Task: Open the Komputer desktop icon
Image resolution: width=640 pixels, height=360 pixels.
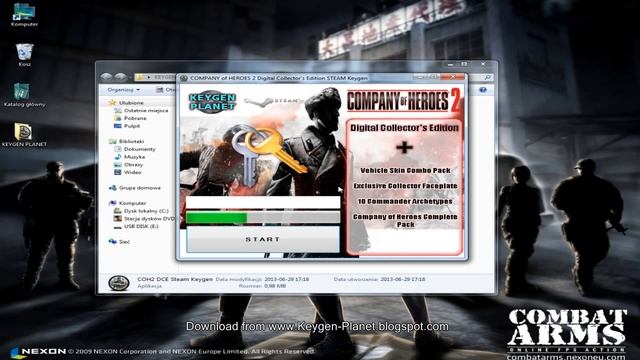Action: [24, 15]
